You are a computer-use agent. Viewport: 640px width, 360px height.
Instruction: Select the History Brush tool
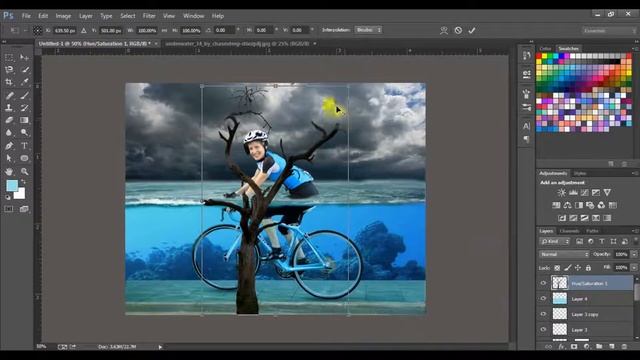point(24,108)
